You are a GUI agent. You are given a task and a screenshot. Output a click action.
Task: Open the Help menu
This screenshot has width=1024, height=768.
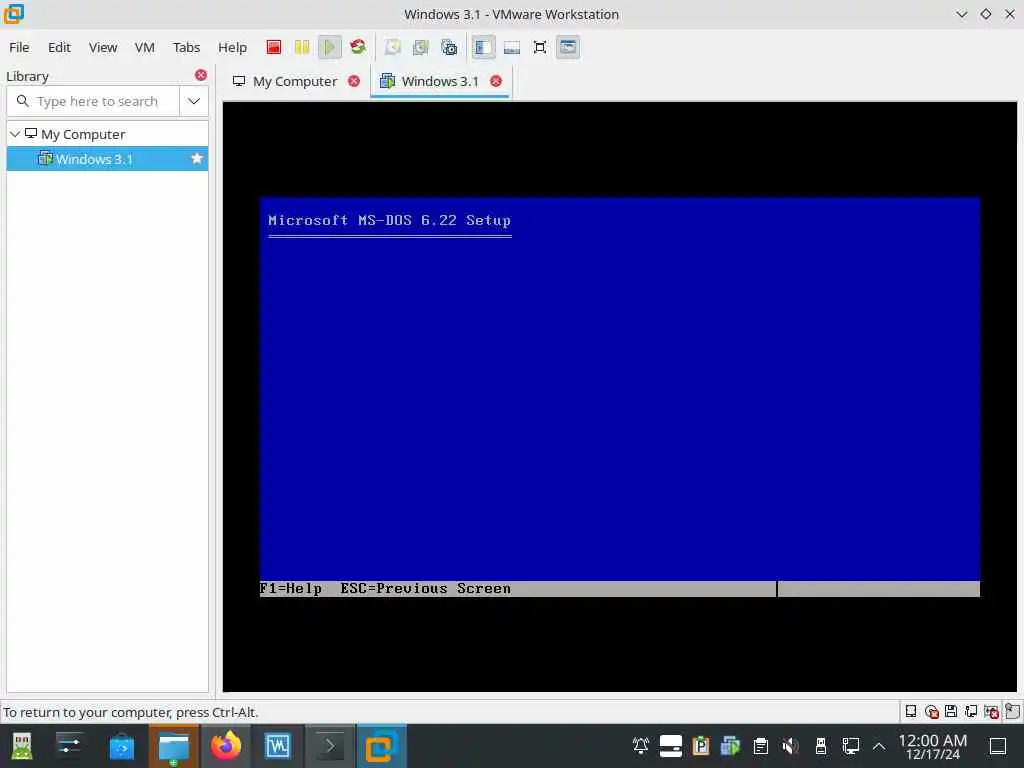[232, 47]
